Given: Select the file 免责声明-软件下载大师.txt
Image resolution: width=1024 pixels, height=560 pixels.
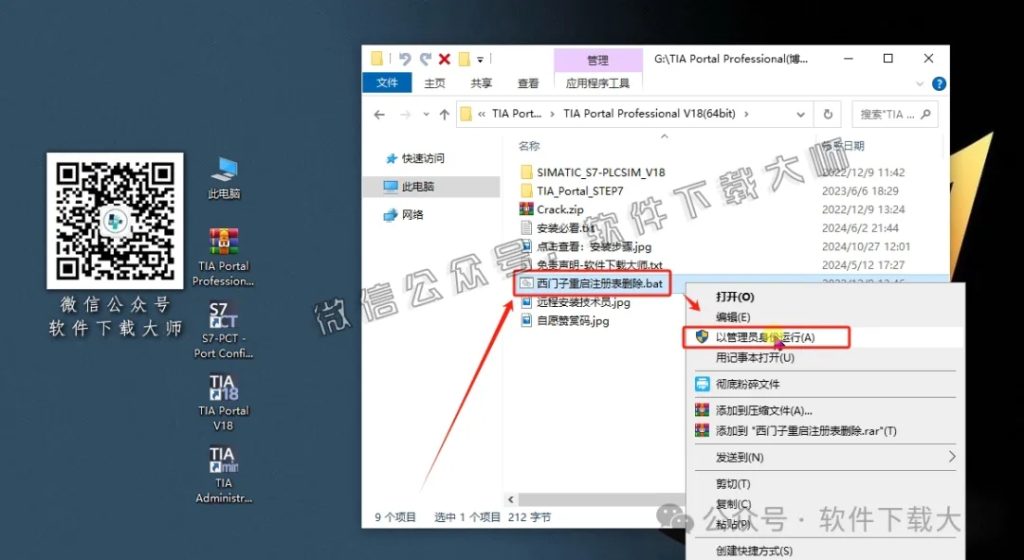Looking at the screenshot, I should click(599, 265).
